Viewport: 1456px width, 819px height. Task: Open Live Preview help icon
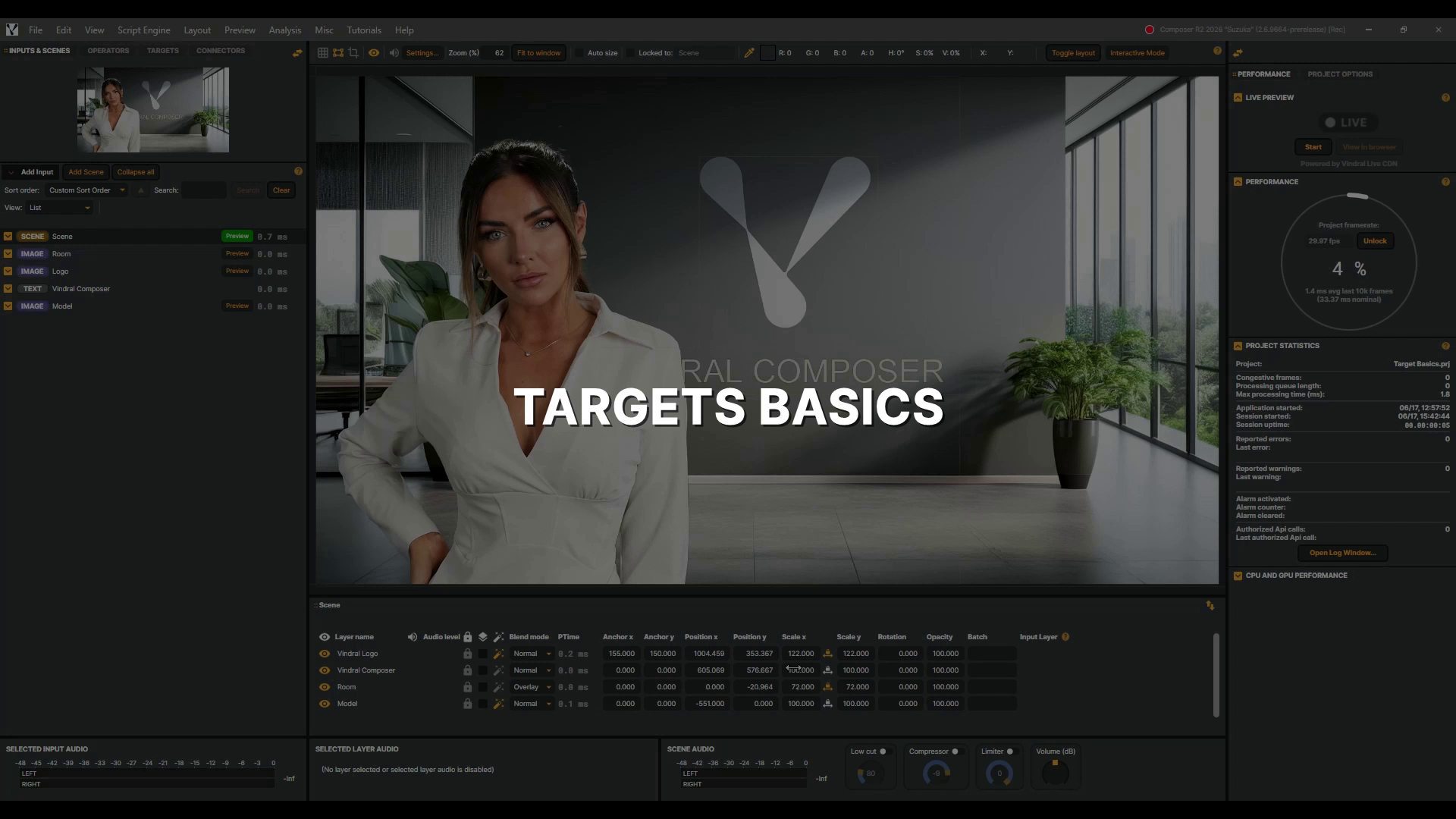(1445, 98)
